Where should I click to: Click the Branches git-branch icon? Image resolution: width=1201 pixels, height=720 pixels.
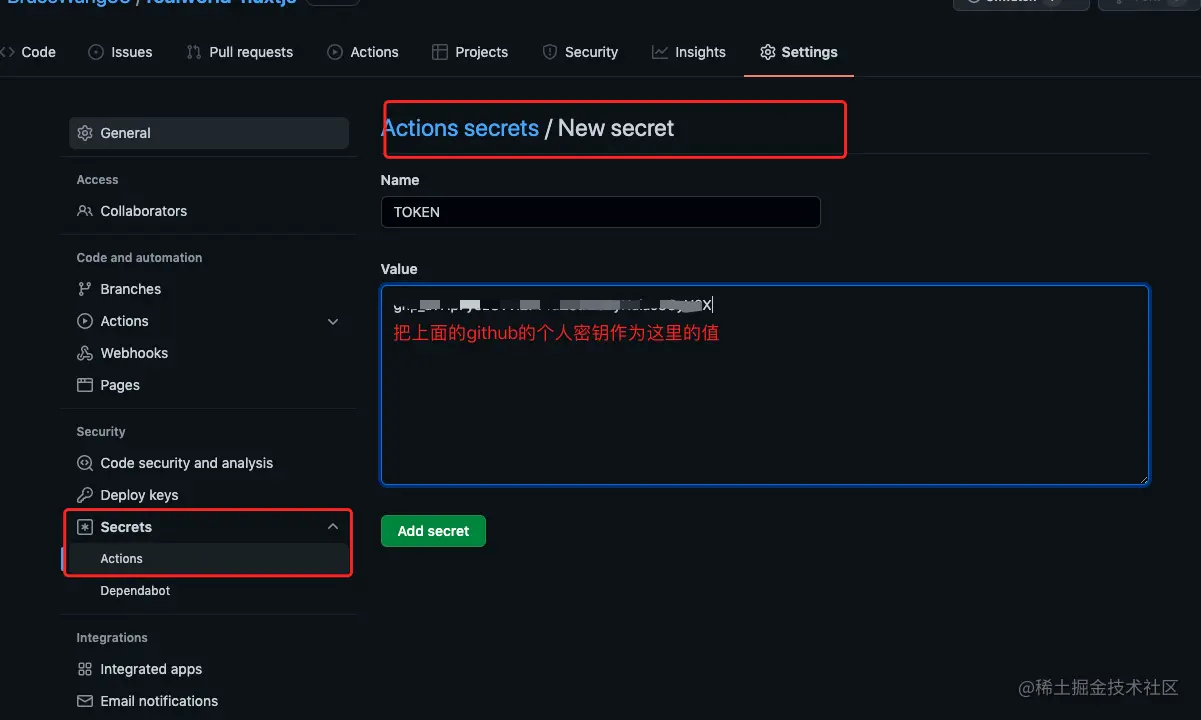click(x=85, y=289)
